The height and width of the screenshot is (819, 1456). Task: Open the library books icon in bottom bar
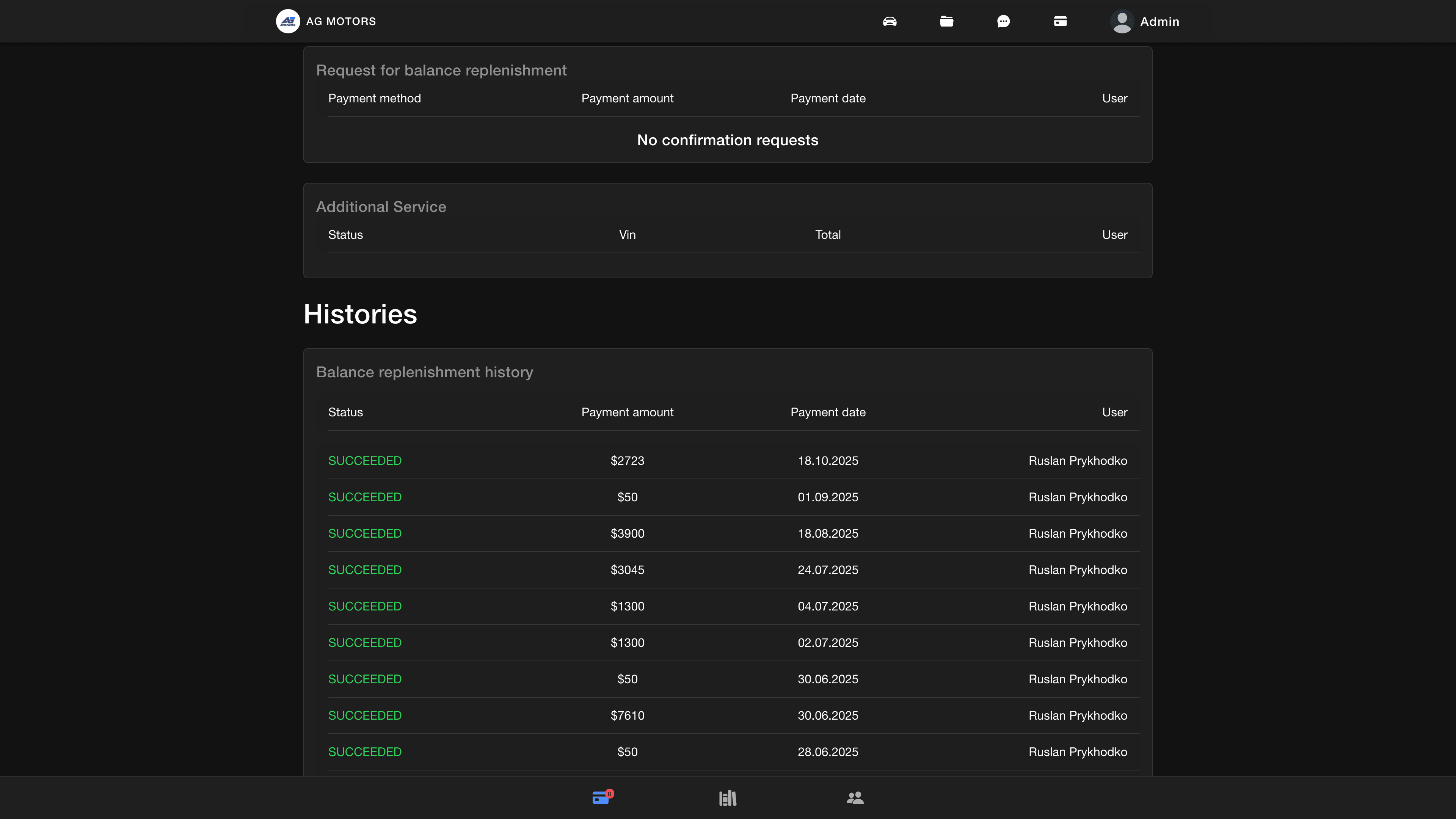(x=728, y=797)
